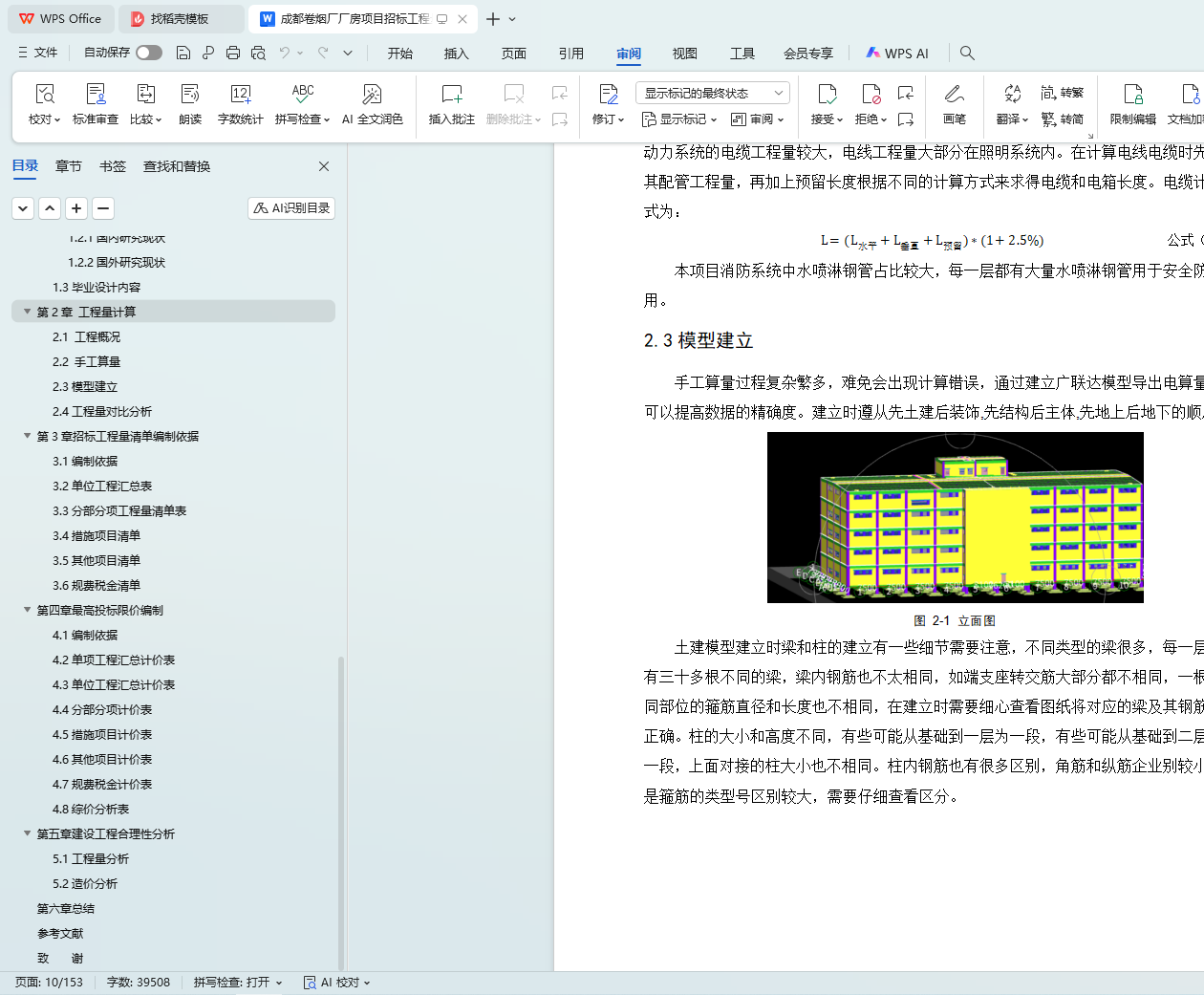Toggle the 自动保存 autosave switch
The image size is (1204, 995).
[148, 53]
